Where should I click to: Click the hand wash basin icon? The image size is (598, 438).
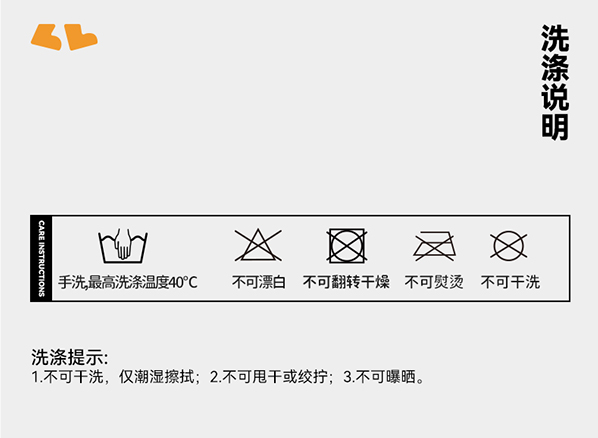pos(123,246)
